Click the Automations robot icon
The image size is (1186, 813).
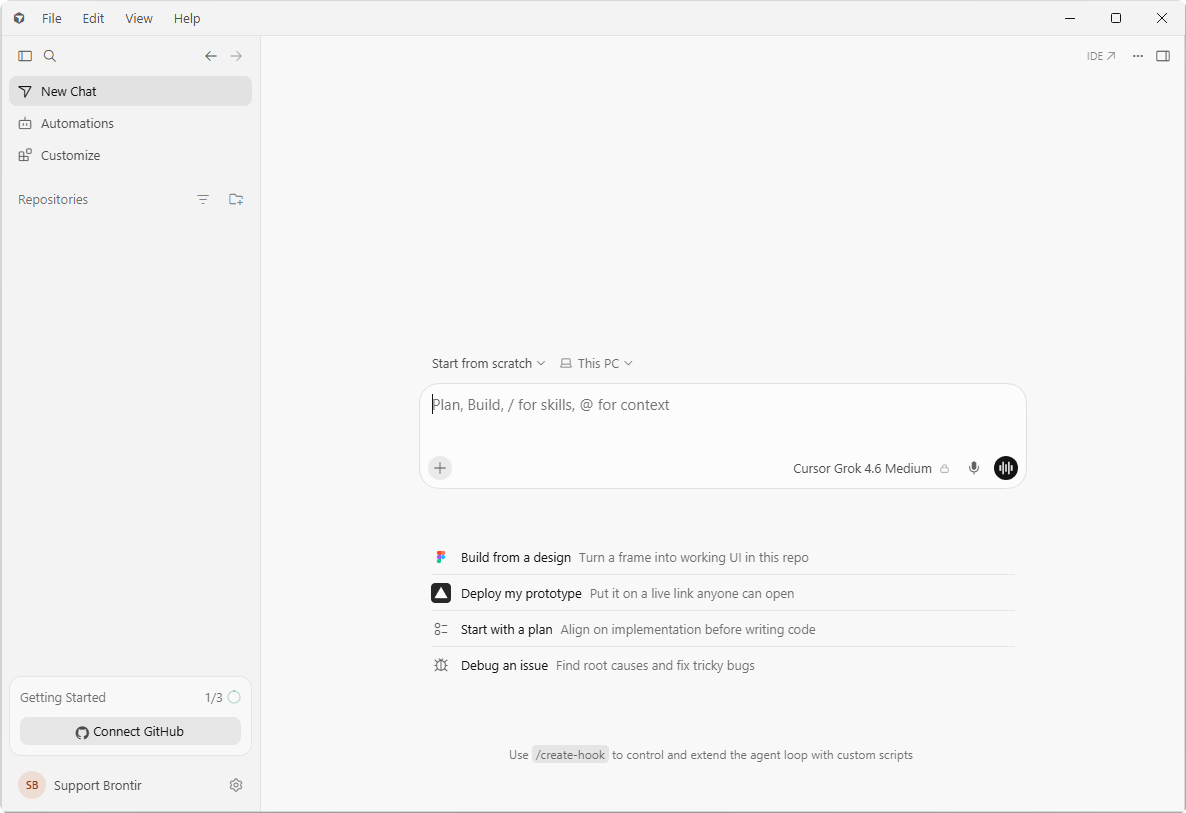coord(25,123)
